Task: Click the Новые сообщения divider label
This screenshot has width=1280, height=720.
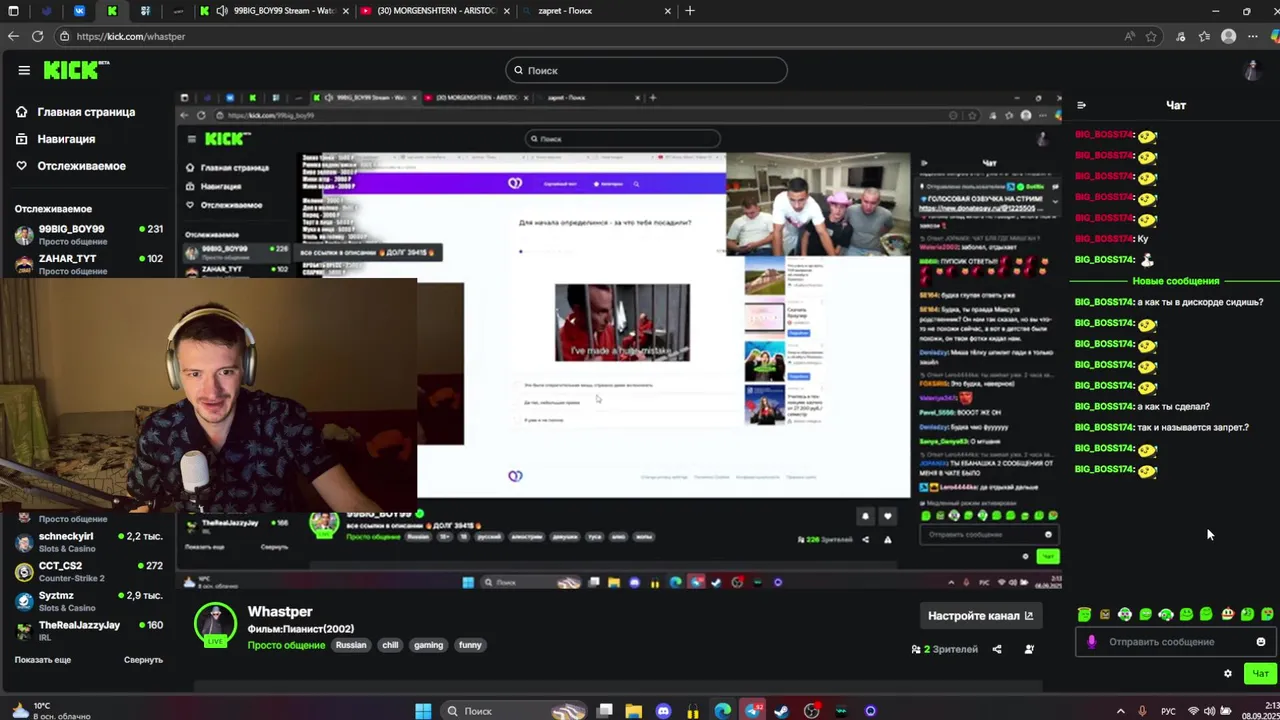Action: [x=1176, y=281]
